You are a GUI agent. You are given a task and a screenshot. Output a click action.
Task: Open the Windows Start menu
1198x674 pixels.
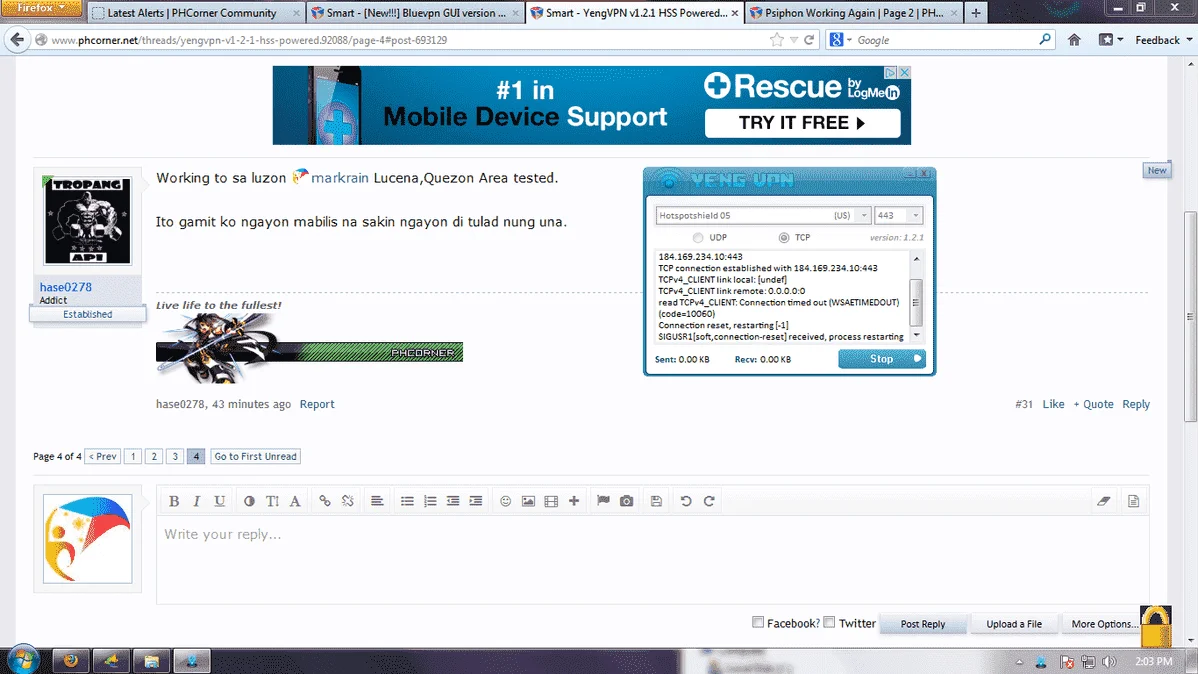tap(22, 659)
